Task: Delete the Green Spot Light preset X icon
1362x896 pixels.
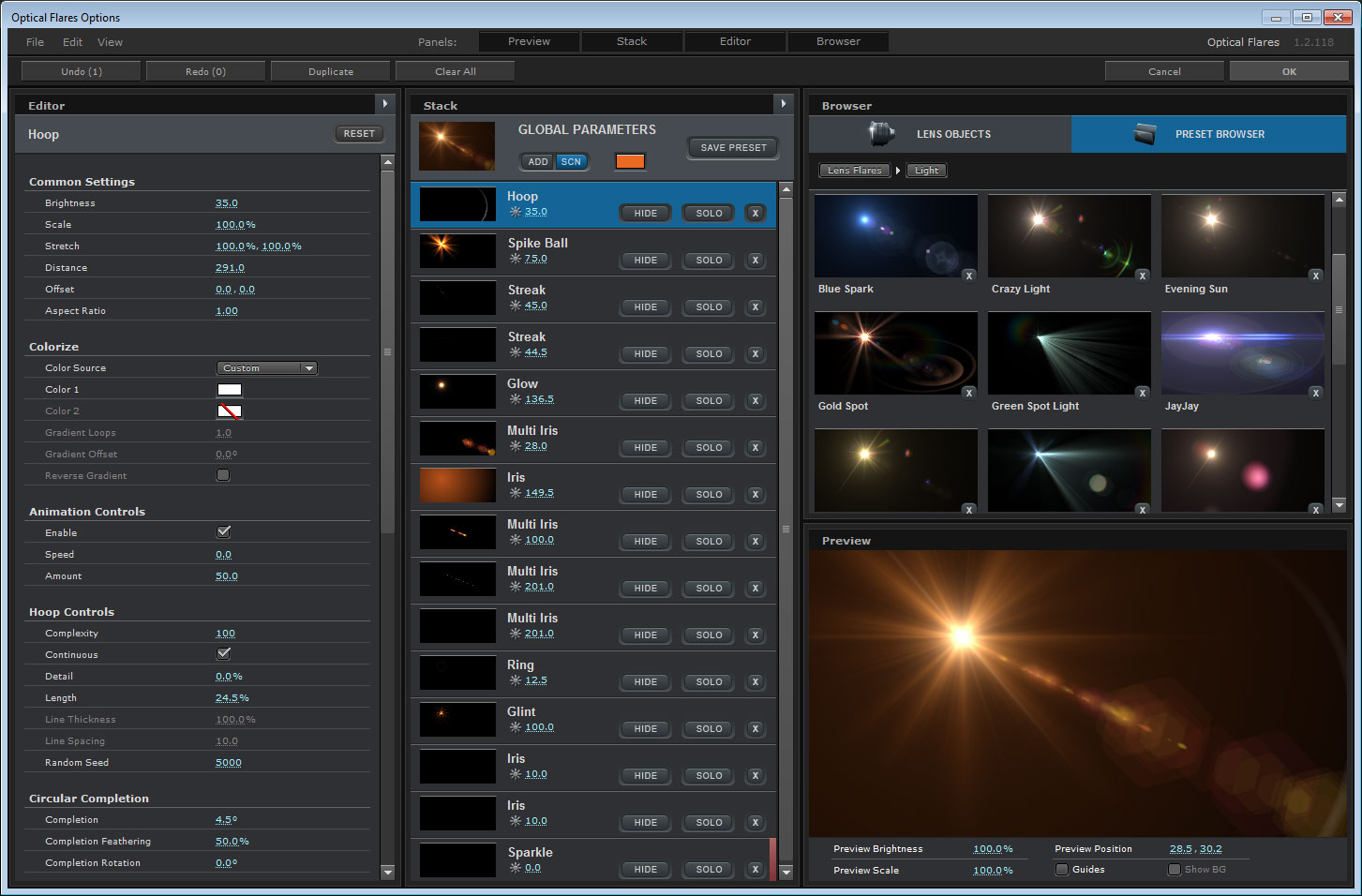Action: point(1142,393)
